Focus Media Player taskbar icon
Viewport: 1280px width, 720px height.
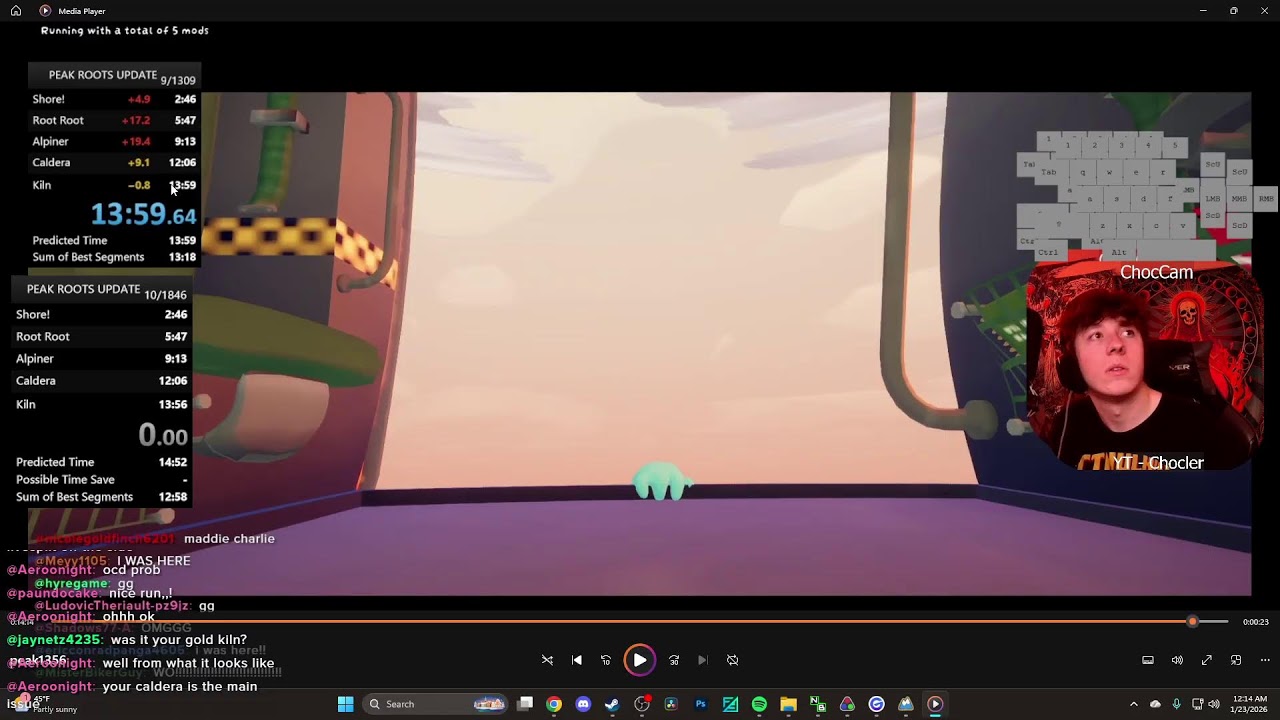tap(935, 704)
